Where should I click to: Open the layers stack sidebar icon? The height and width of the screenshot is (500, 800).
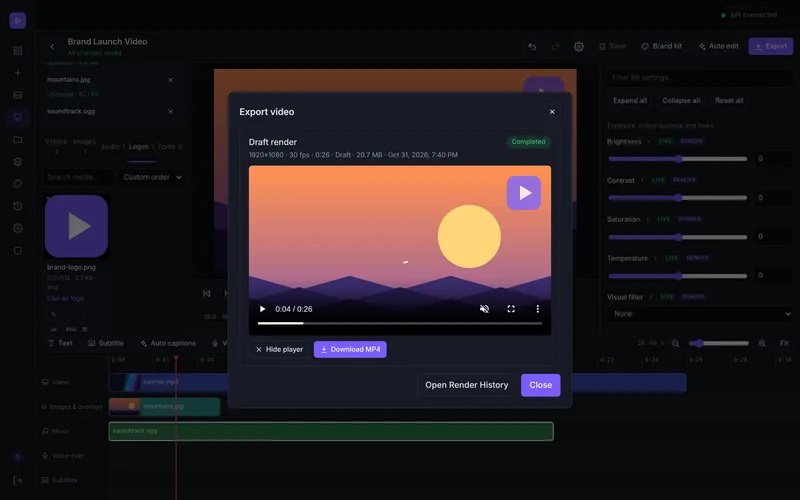click(x=18, y=162)
